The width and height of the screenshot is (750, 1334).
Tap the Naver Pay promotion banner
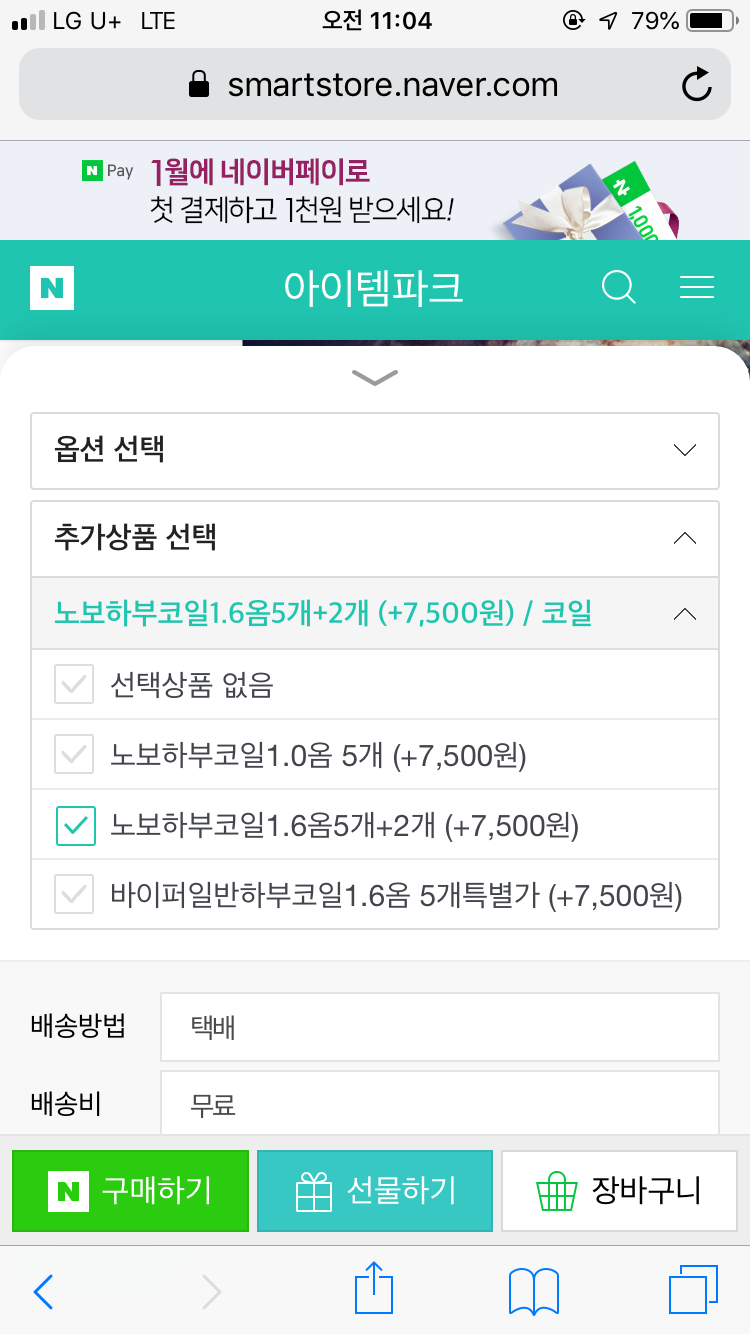point(375,190)
